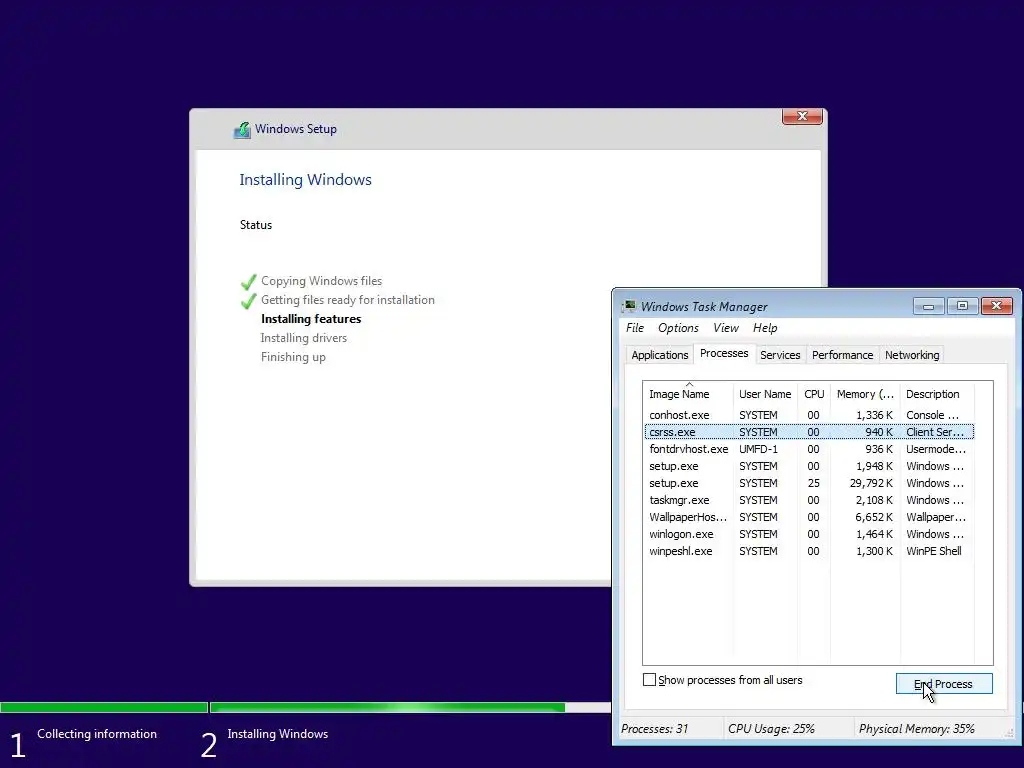Close the Windows Task Manager window
Image resolution: width=1024 pixels, height=768 pixels.
(997, 306)
